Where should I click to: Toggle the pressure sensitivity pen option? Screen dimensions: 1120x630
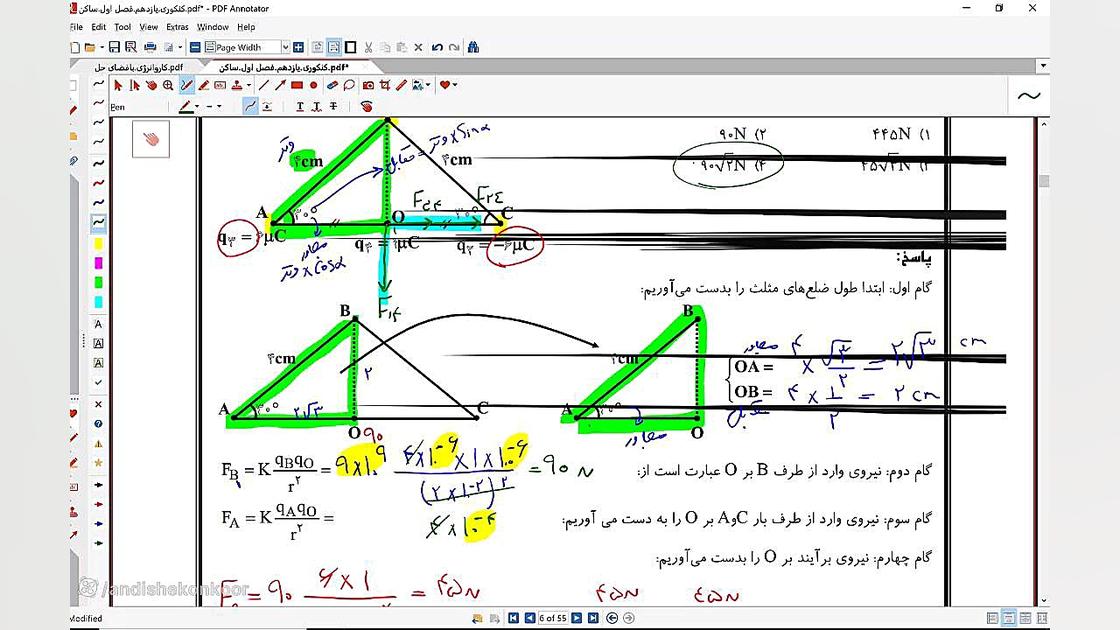[267, 106]
